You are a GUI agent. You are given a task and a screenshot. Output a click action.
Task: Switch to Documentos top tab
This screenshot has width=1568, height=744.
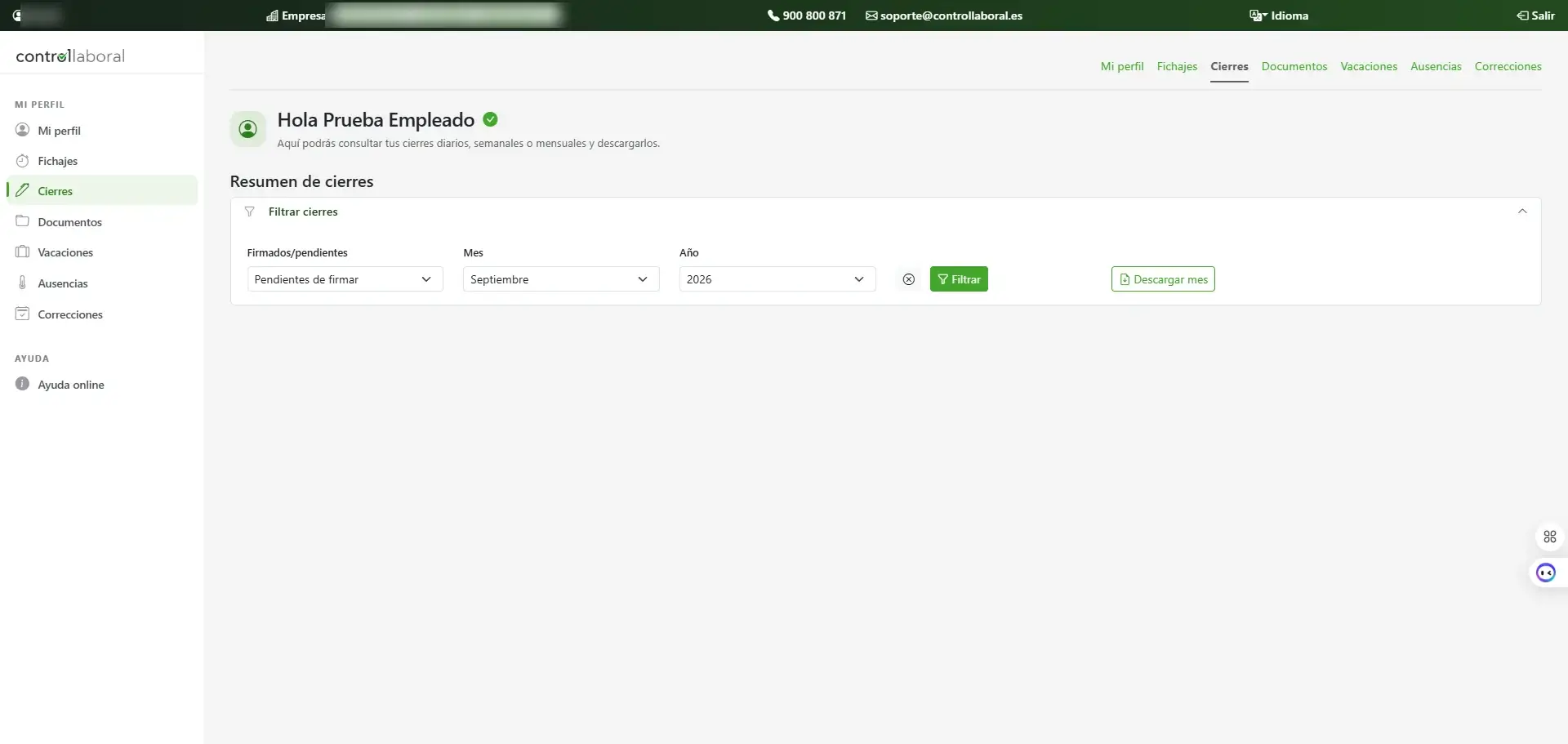pyautogui.click(x=1294, y=66)
